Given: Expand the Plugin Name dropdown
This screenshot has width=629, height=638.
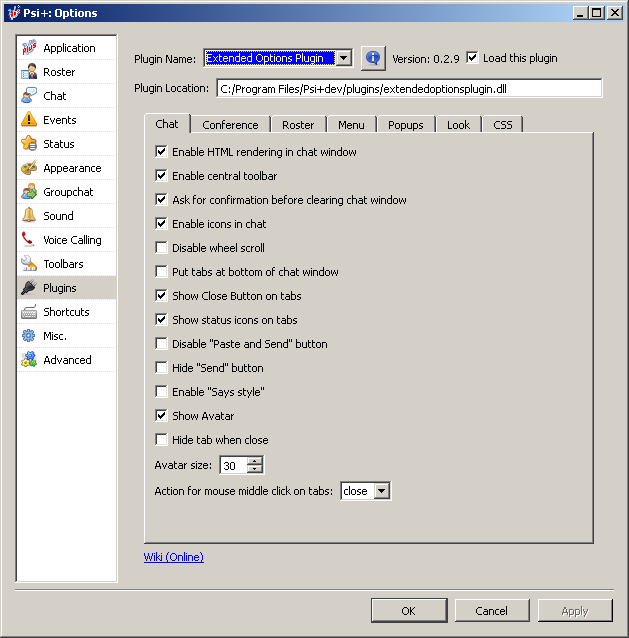Looking at the screenshot, I should coord(344,58).
